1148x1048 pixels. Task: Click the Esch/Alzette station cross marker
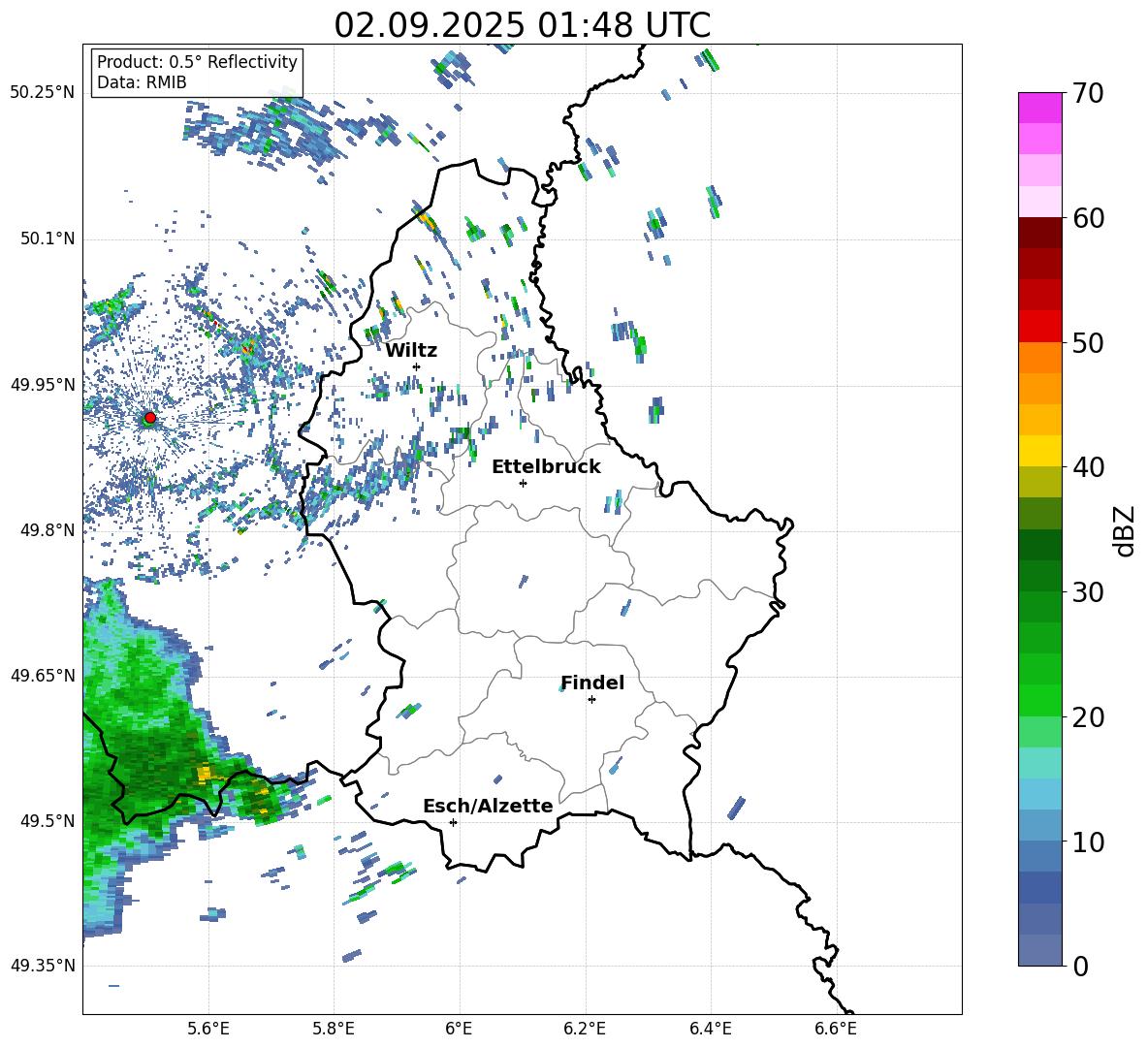(x=453, y=822)
